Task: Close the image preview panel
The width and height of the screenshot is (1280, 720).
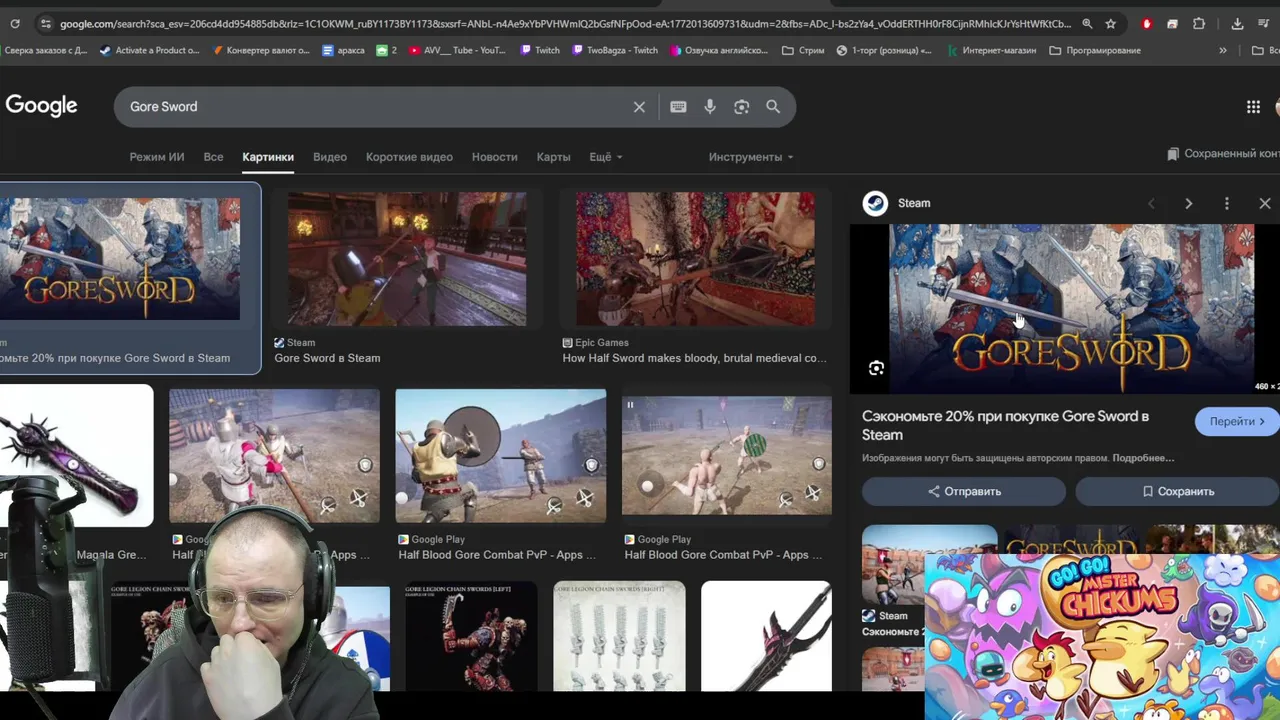Action: (x=1265, y=203)
